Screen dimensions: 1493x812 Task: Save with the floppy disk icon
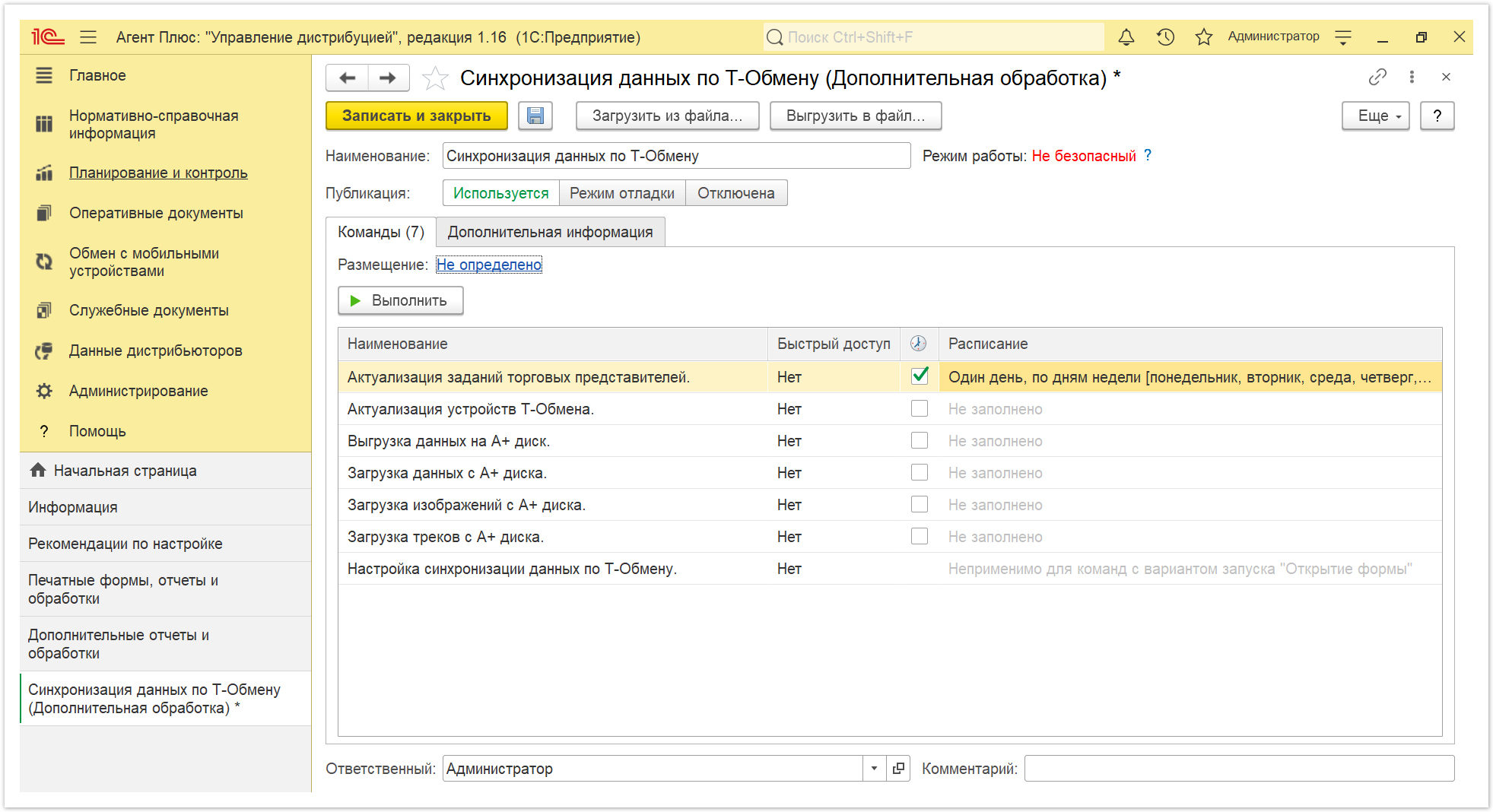[535, 116]
